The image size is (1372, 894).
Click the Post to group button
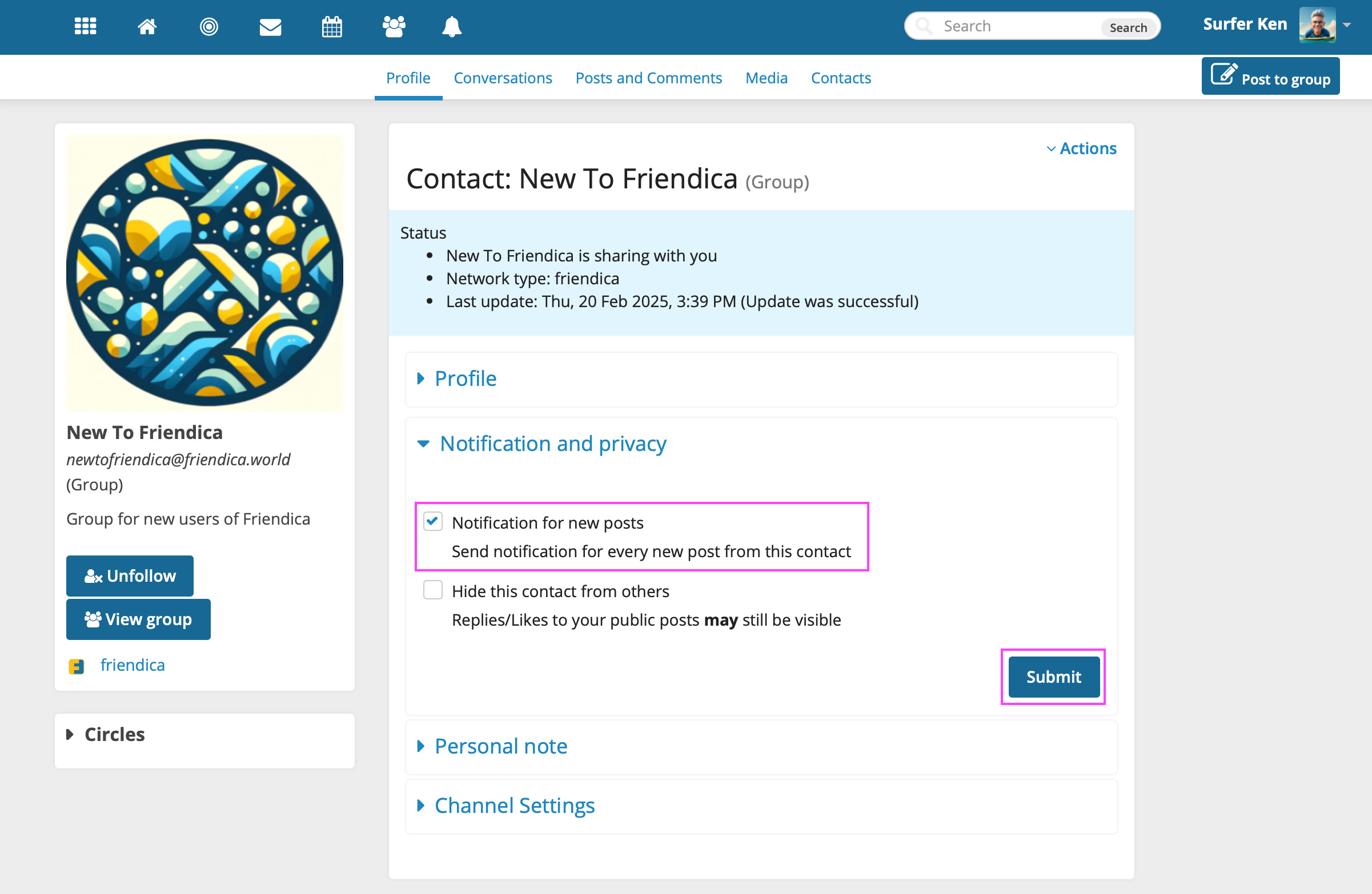(1270, 76)
